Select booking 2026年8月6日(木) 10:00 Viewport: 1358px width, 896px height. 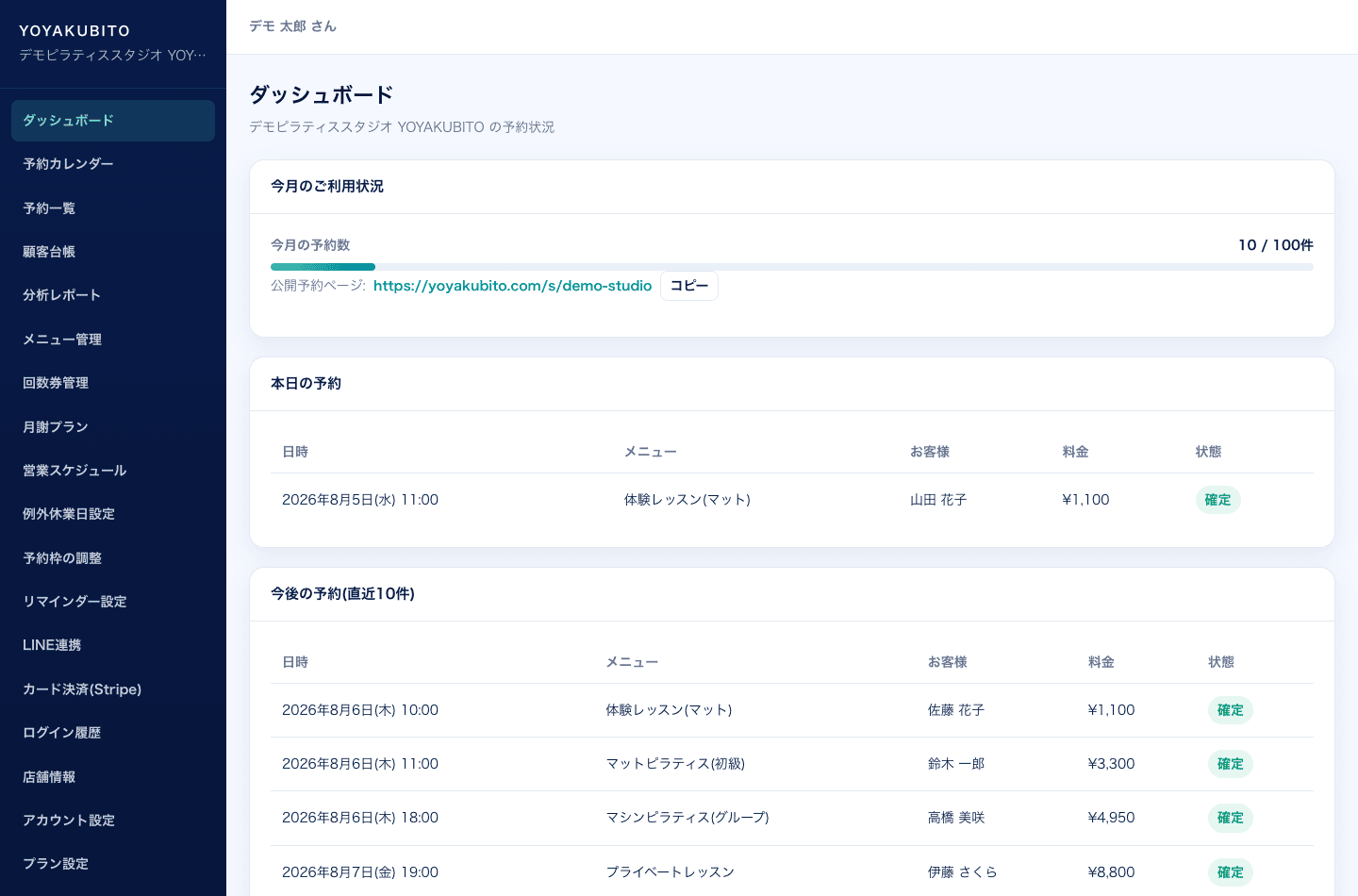coord(360,710)
